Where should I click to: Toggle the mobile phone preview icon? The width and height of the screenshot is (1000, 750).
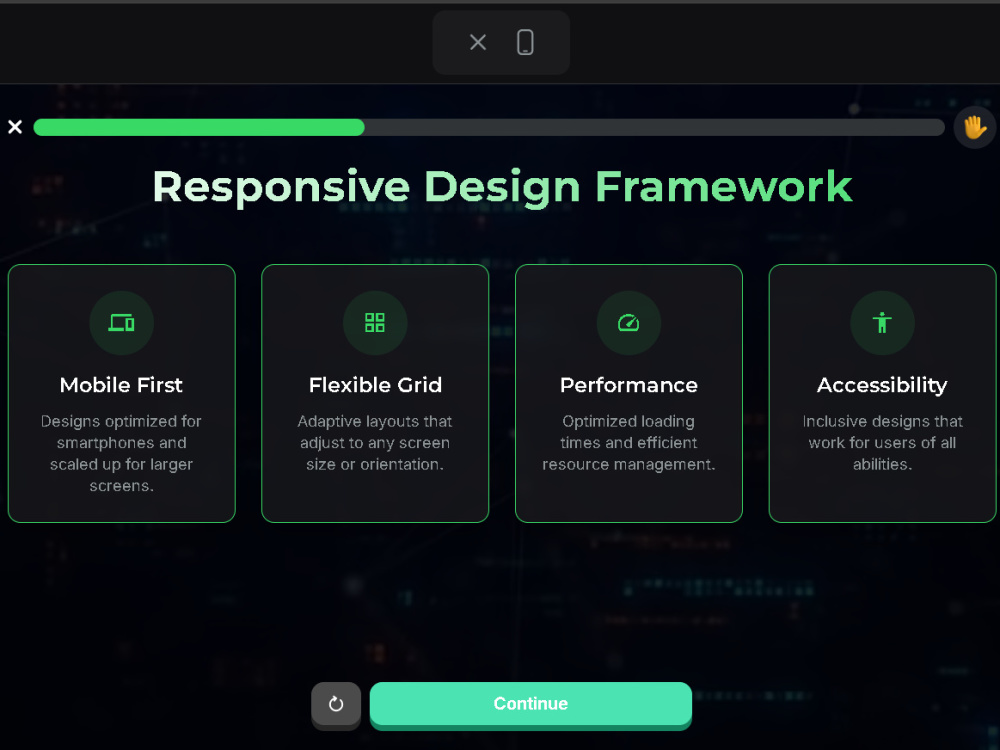pyautogui.click(x=525, y=43)
